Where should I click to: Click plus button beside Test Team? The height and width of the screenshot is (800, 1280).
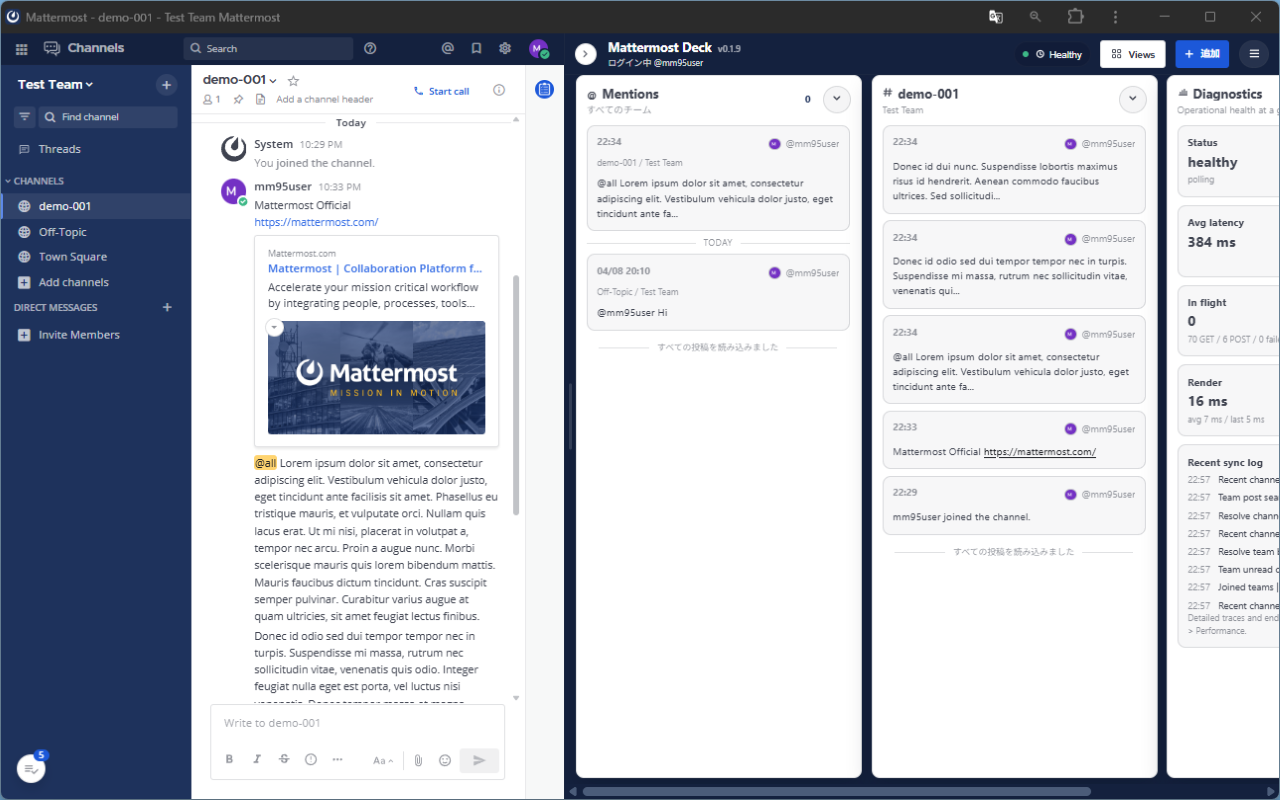(x=167, y=85)
